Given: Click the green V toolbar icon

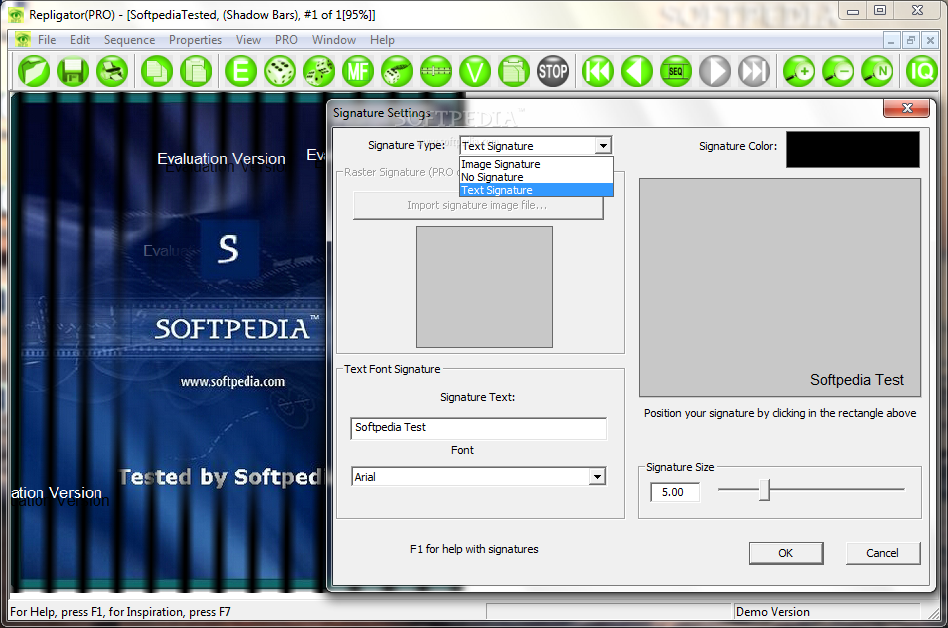Looking at the screenshot, I should (475, 71).
